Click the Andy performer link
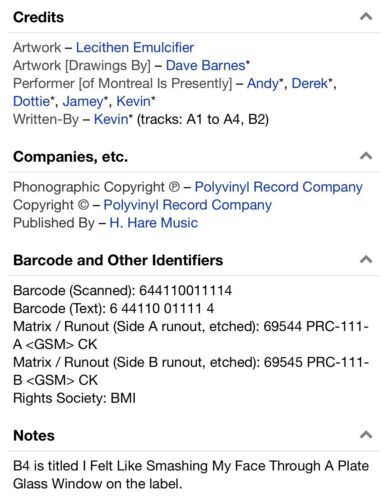Viewport: 388px width, 500px height. coord(263,83)
